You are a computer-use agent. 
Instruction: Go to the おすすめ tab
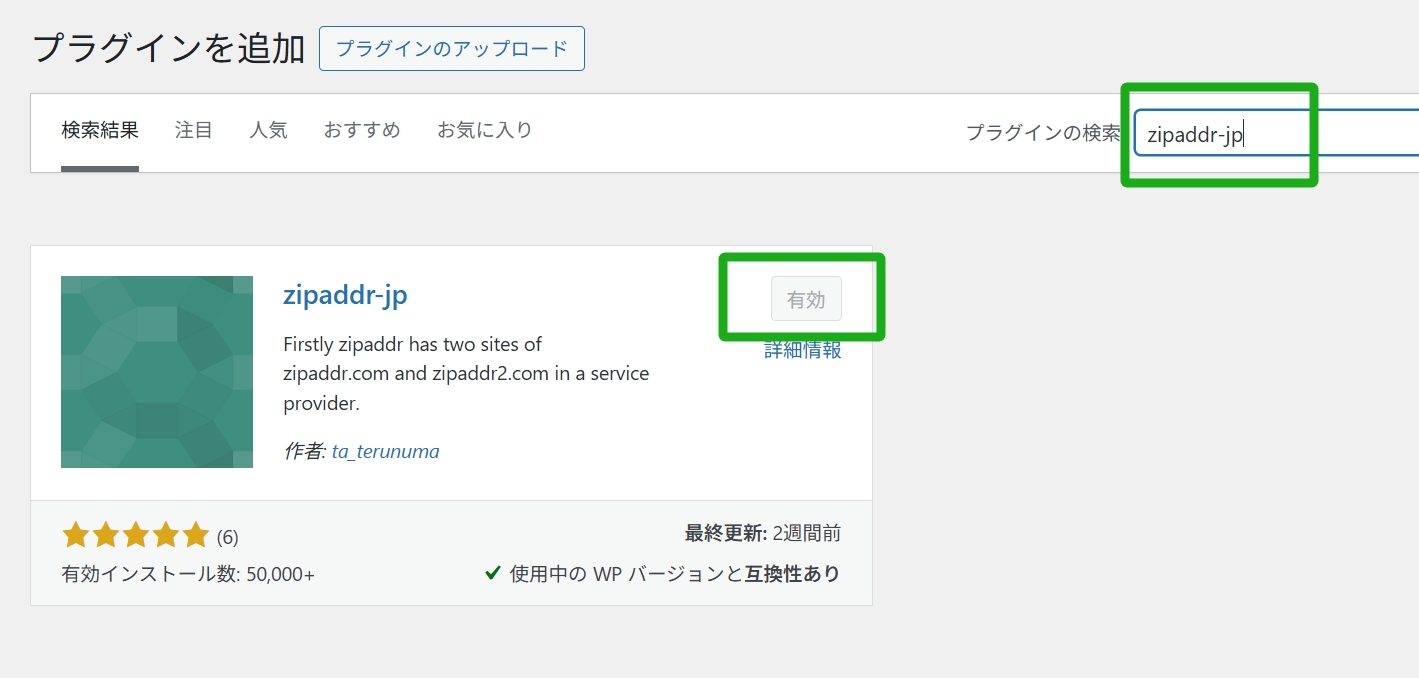tap(362, 130)
